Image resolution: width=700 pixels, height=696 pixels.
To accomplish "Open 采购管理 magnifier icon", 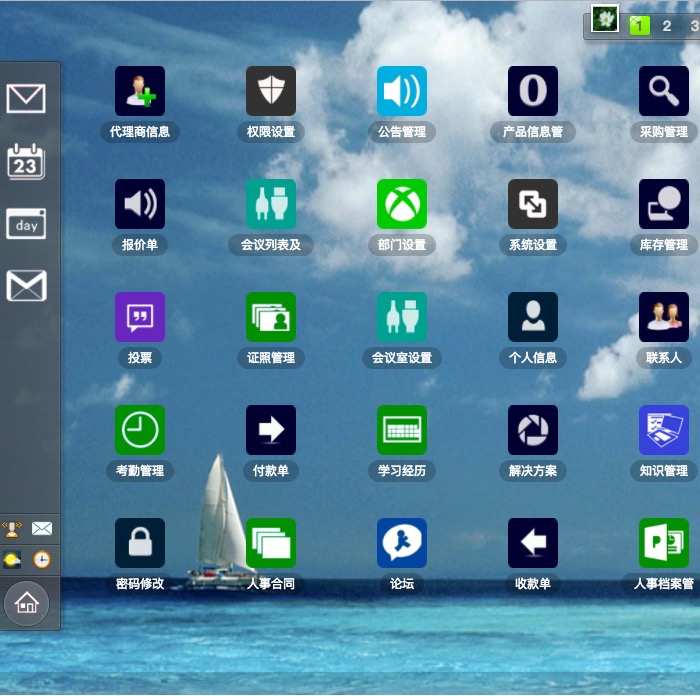I will [664, 91].
